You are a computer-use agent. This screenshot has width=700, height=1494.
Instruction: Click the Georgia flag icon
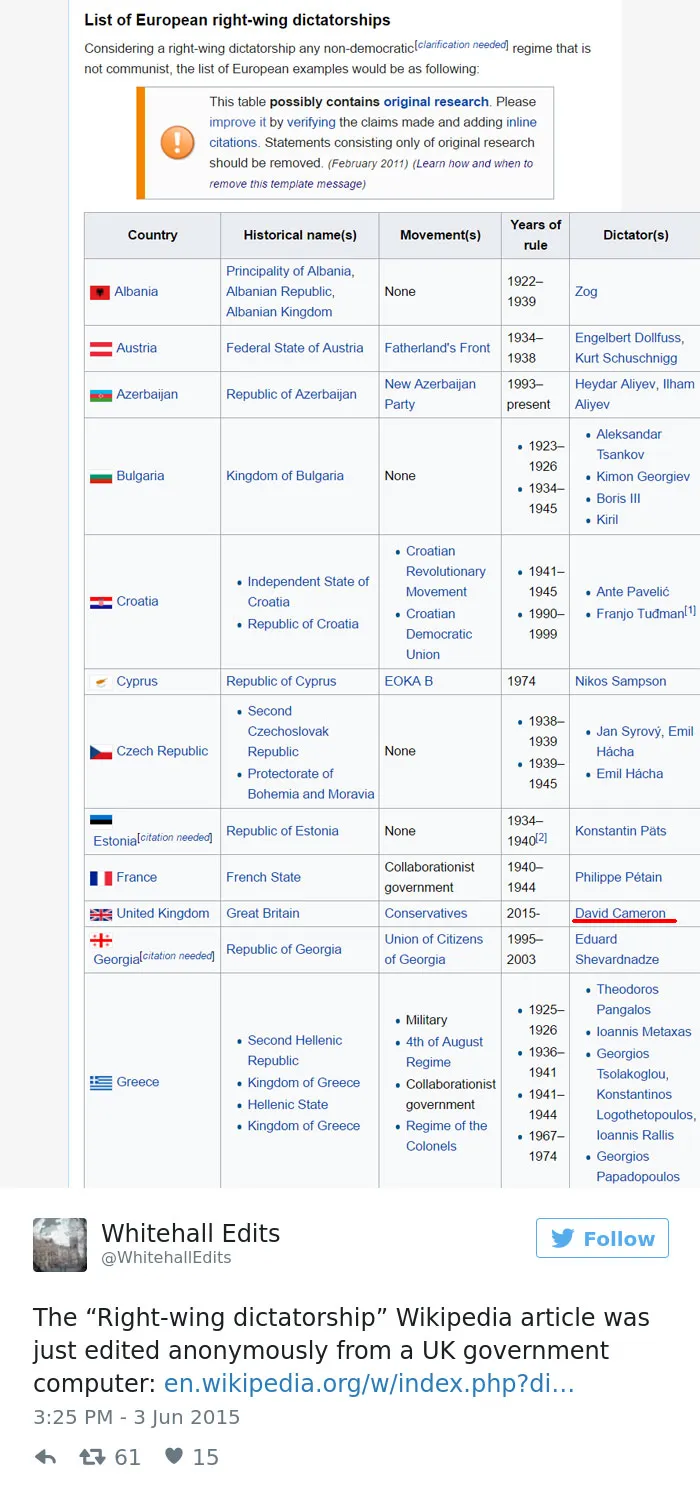tap(100, 941)
